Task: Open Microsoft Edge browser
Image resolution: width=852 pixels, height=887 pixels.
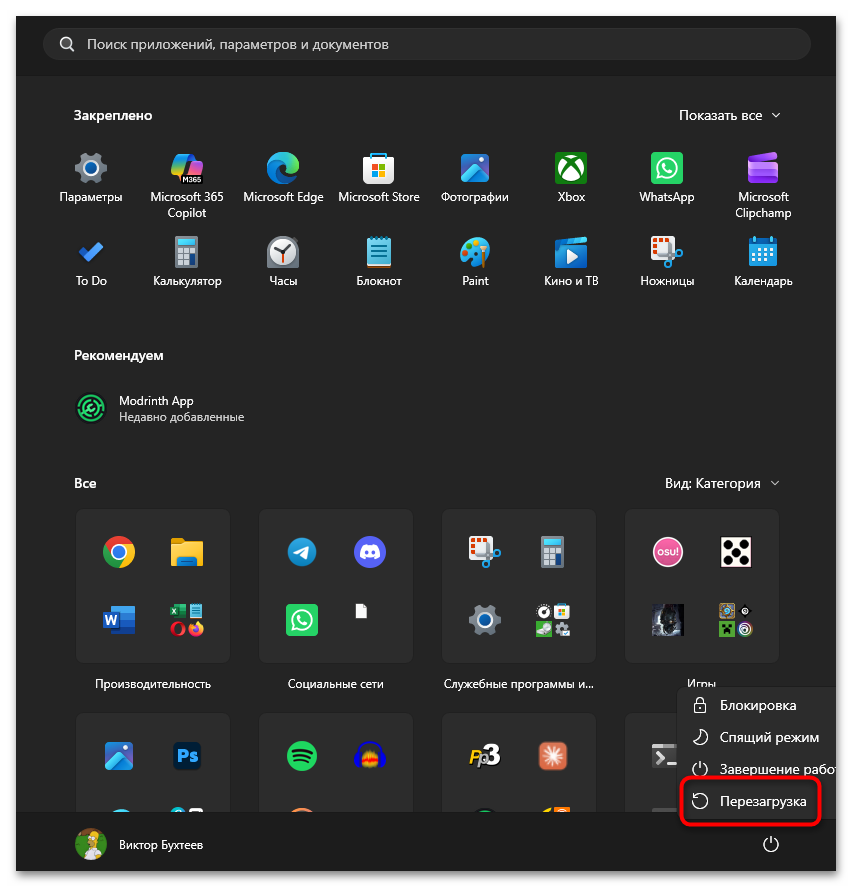Action: click(x=283, y=177)
